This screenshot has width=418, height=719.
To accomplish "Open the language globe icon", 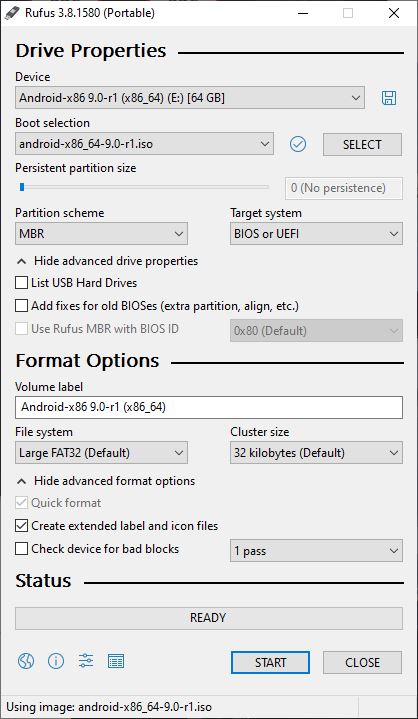I will (x=26, y=661).
